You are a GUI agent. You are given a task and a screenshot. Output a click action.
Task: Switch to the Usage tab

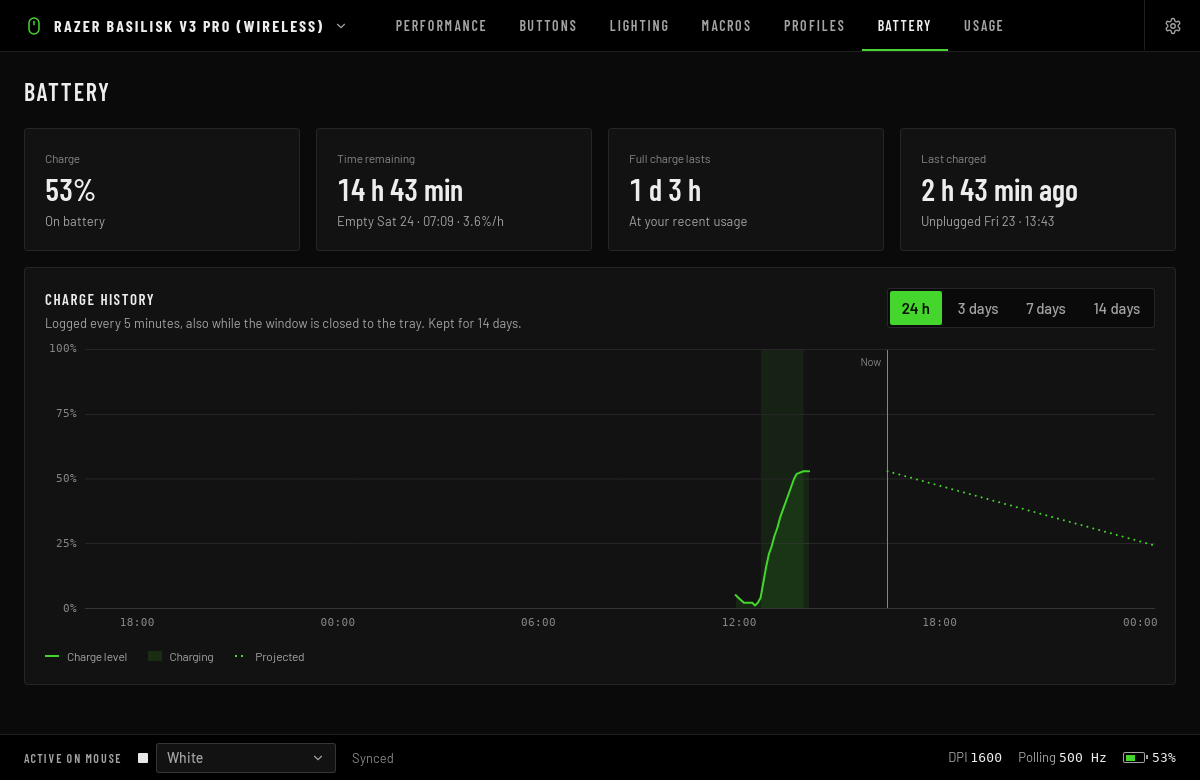click(x=983, y=26)
